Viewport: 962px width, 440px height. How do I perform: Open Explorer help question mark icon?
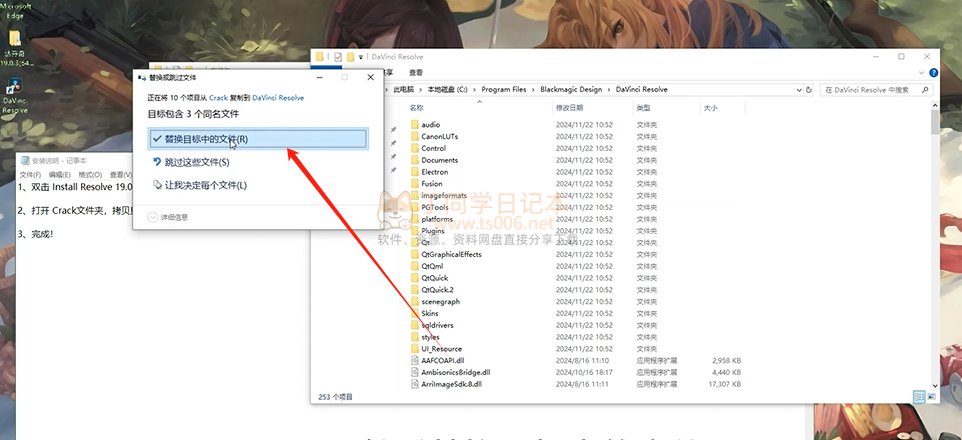933,72
